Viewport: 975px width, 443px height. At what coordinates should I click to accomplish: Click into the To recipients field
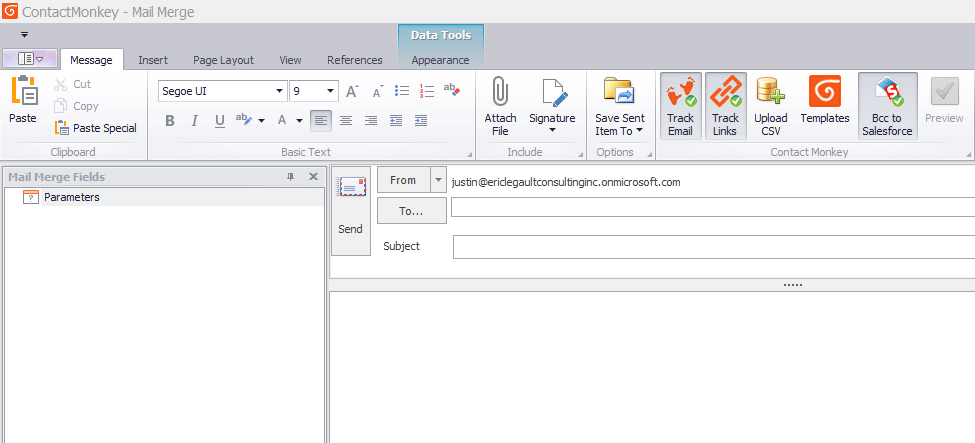pos(713,207)
